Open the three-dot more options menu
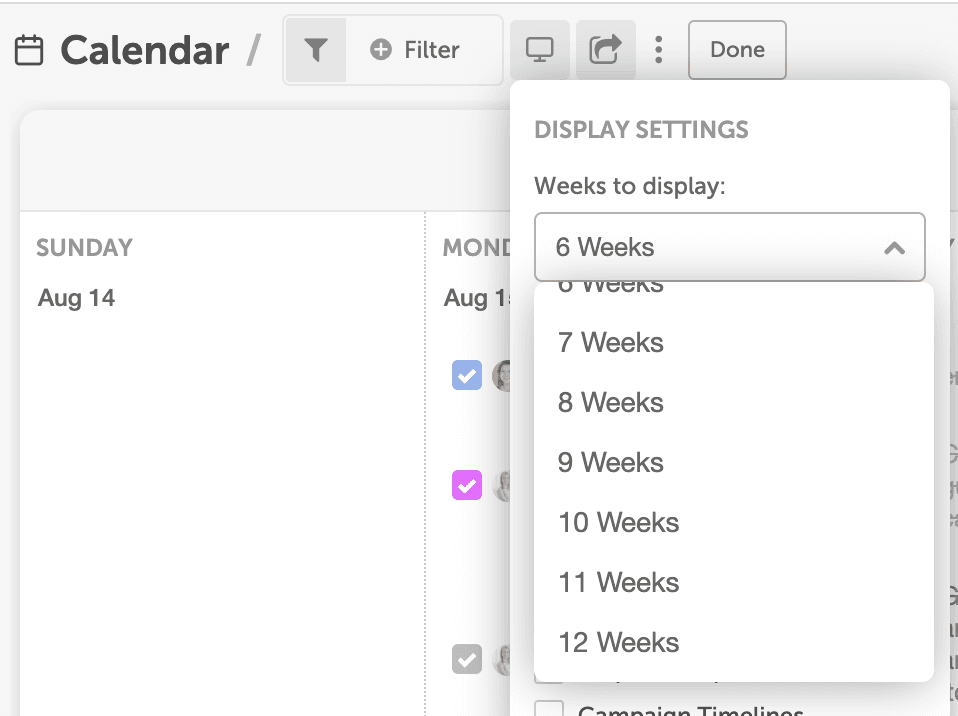This screenshot has width=958, height=716. point(658,50)
